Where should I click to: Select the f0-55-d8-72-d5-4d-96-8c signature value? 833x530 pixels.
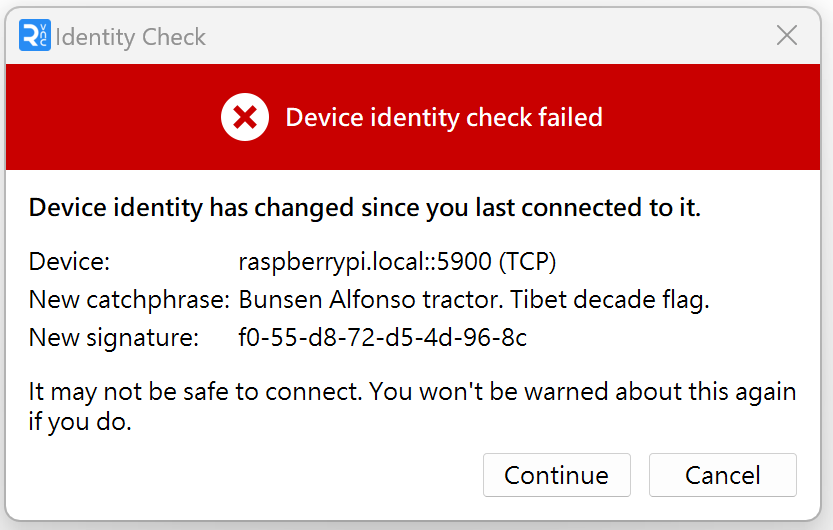(x=382, y=338)
